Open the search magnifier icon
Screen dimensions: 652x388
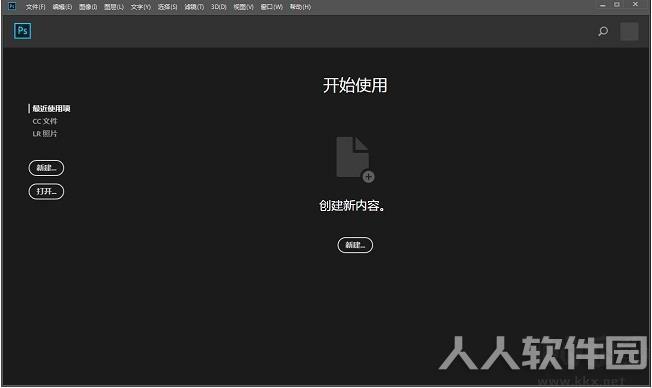(603, 31)
